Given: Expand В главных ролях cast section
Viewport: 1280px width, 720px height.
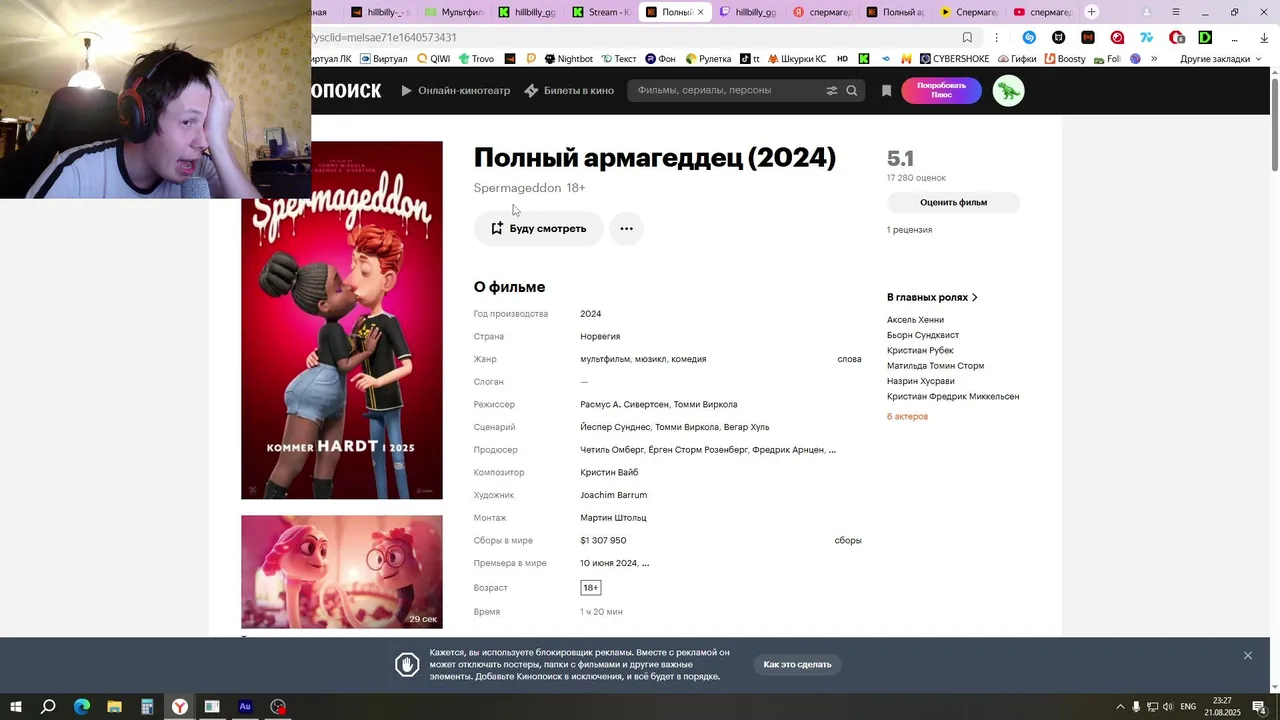Looking at the screenshot, I should (932, 297).
